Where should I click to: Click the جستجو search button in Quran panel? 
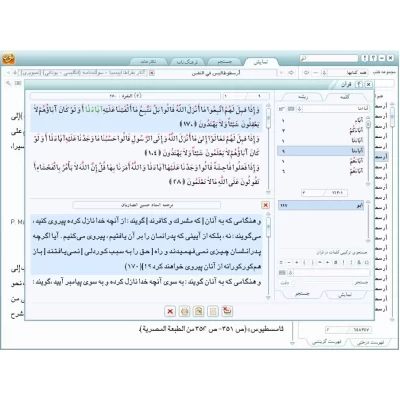pyautogui.click(x=361, y=283)
